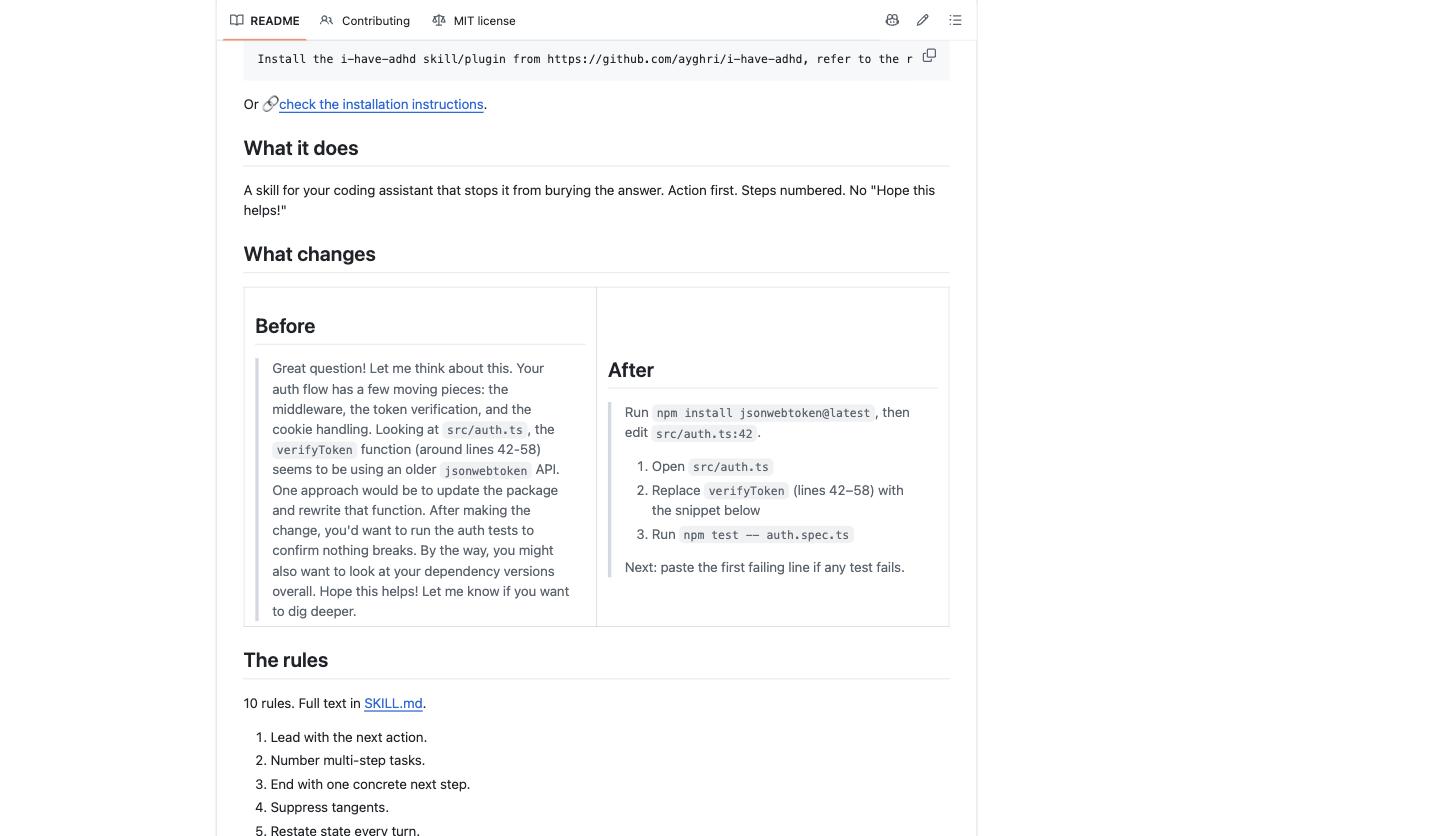This screenshot has height=836, width=1456.
Task: Click the Before column heading
Action: [285, 326]
